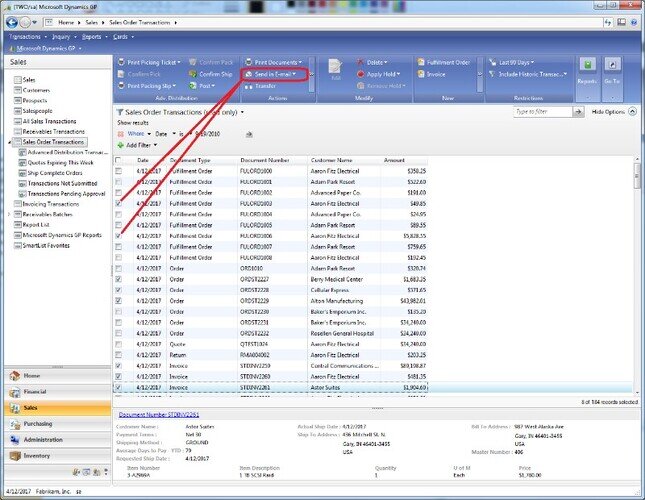Screen dimensions: 645x500
Task: Uncheck the ORDST2227 row checkbox
Action: coord(118,279)
